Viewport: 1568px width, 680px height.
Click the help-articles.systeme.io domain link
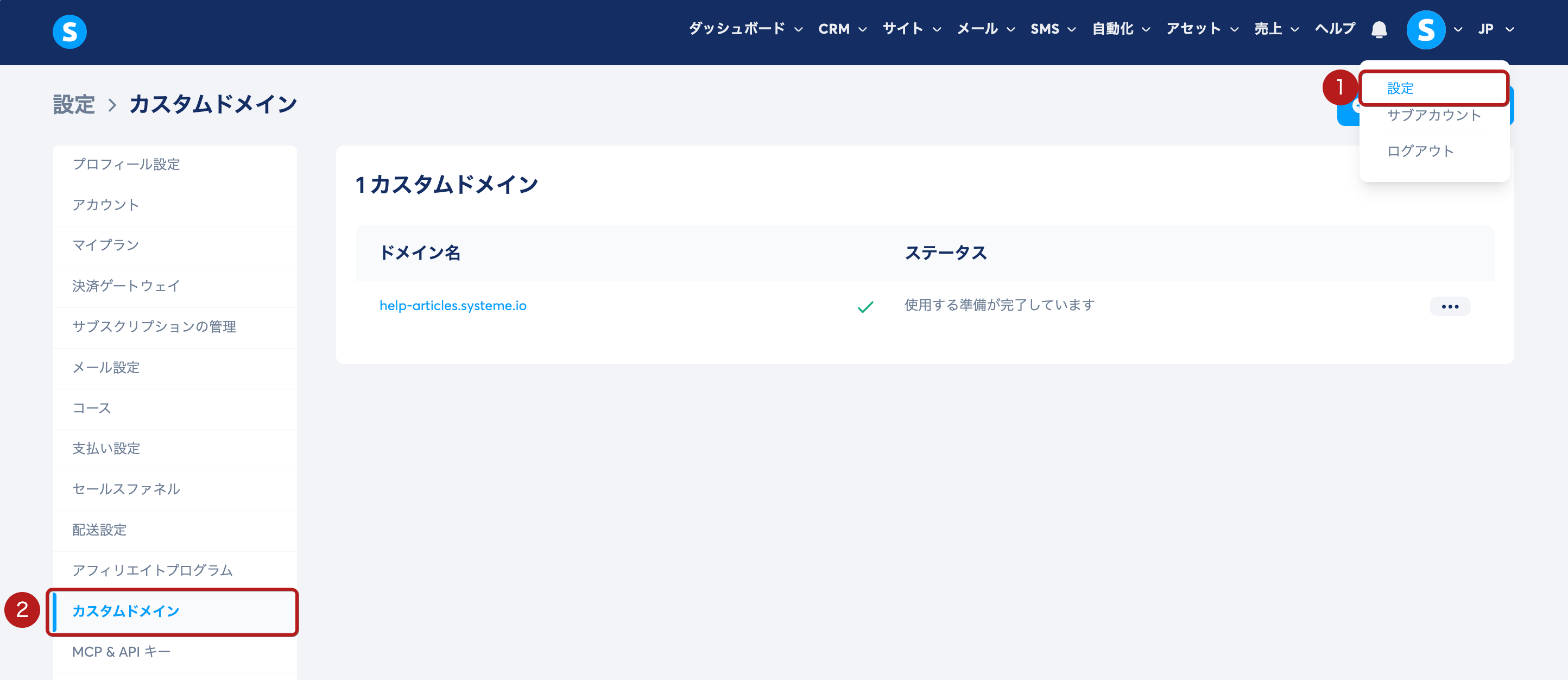point(453,306)
